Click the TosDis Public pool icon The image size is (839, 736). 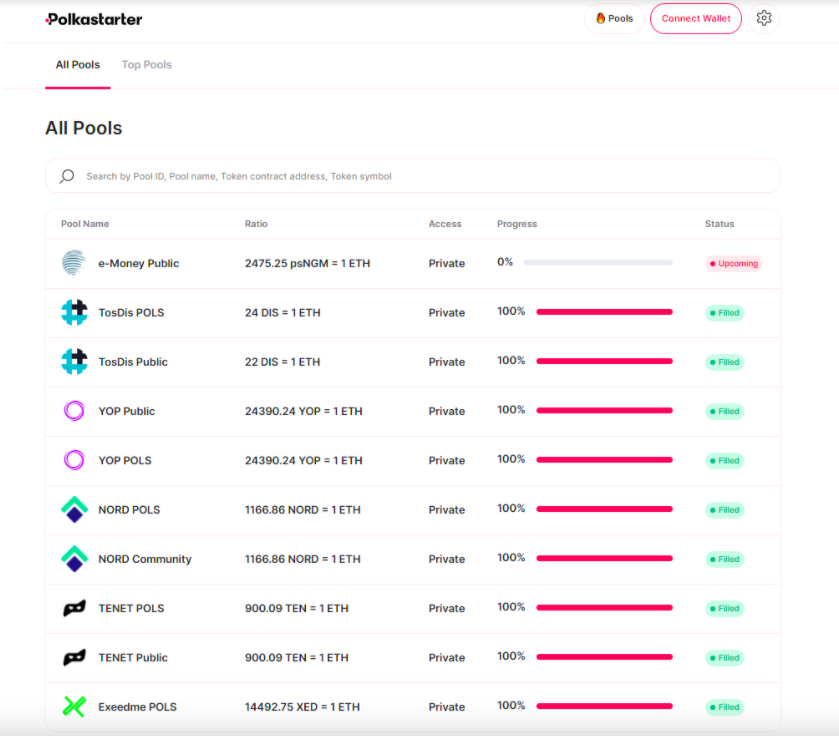tap(74, 362)
